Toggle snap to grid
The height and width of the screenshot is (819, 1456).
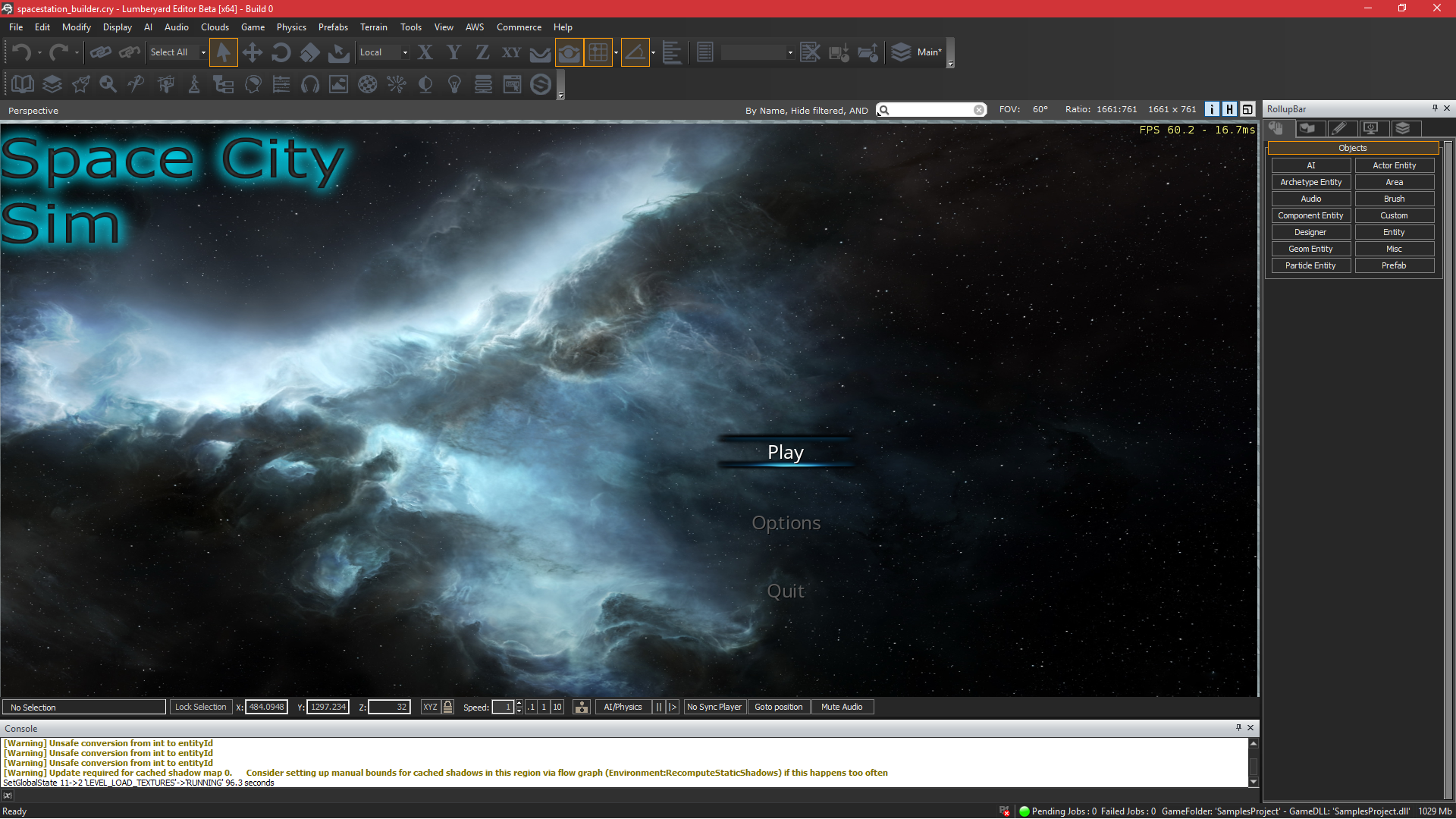coord(598,52)
